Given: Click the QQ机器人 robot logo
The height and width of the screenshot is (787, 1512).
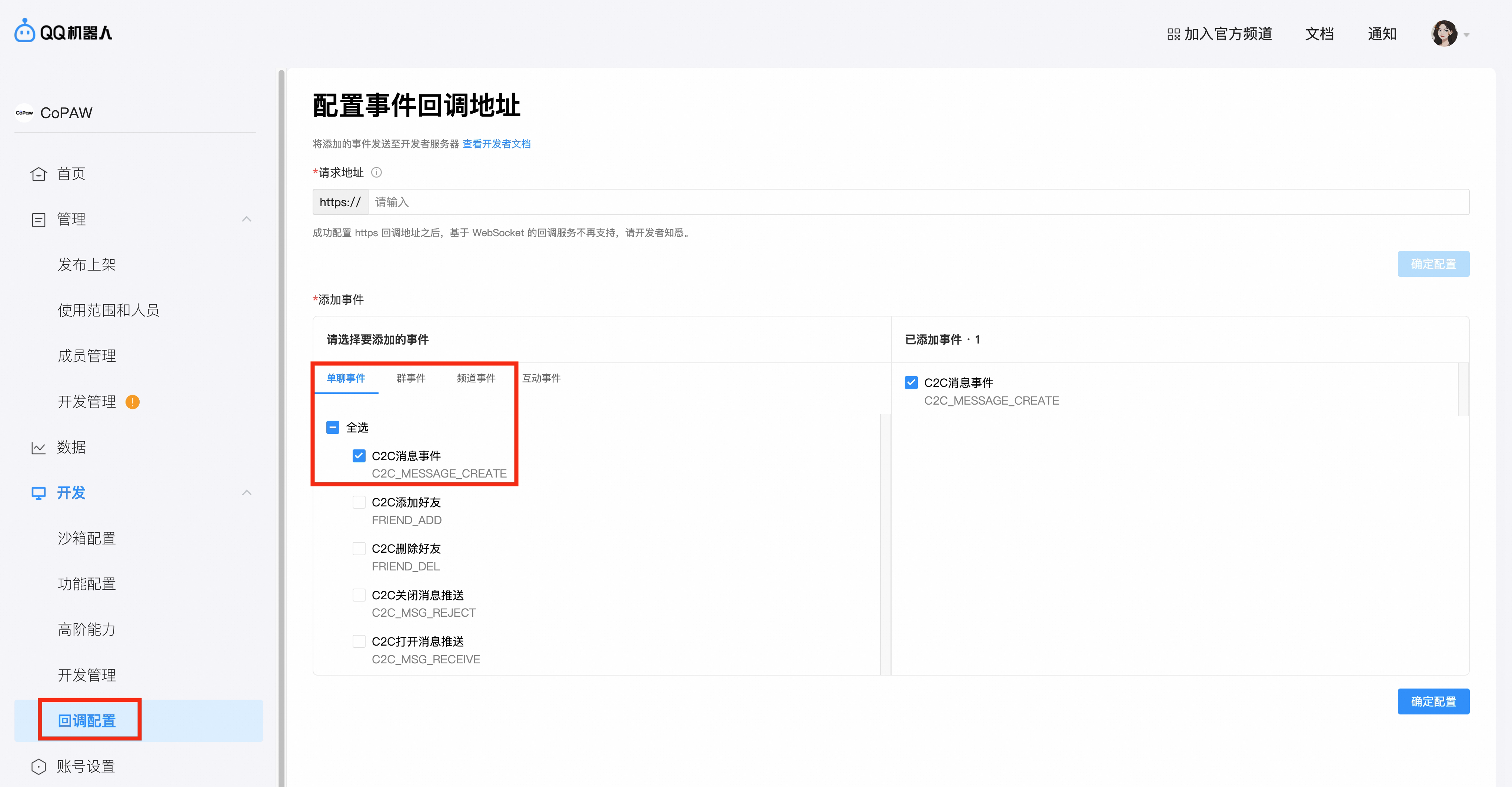Looking at the screenshot, I should (x=24, y=30).
